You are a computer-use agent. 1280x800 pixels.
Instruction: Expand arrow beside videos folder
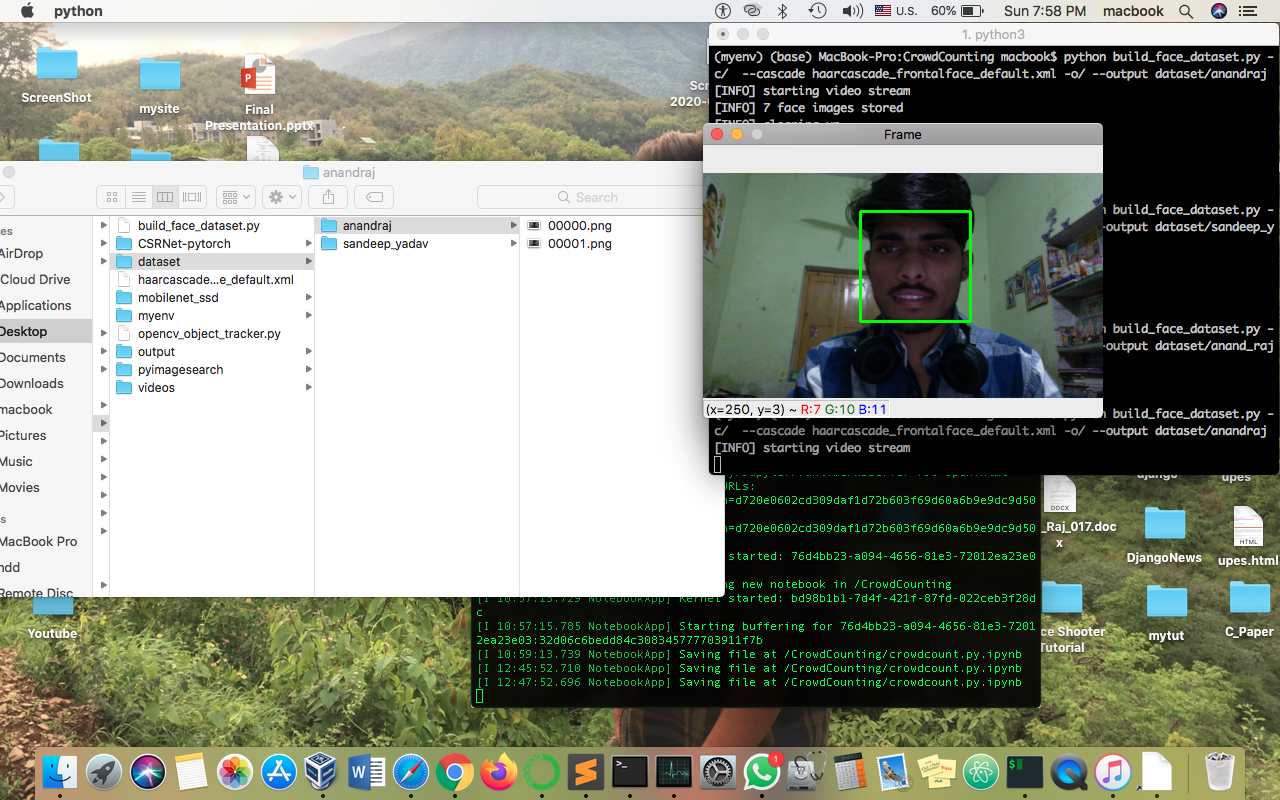point(308,388)
